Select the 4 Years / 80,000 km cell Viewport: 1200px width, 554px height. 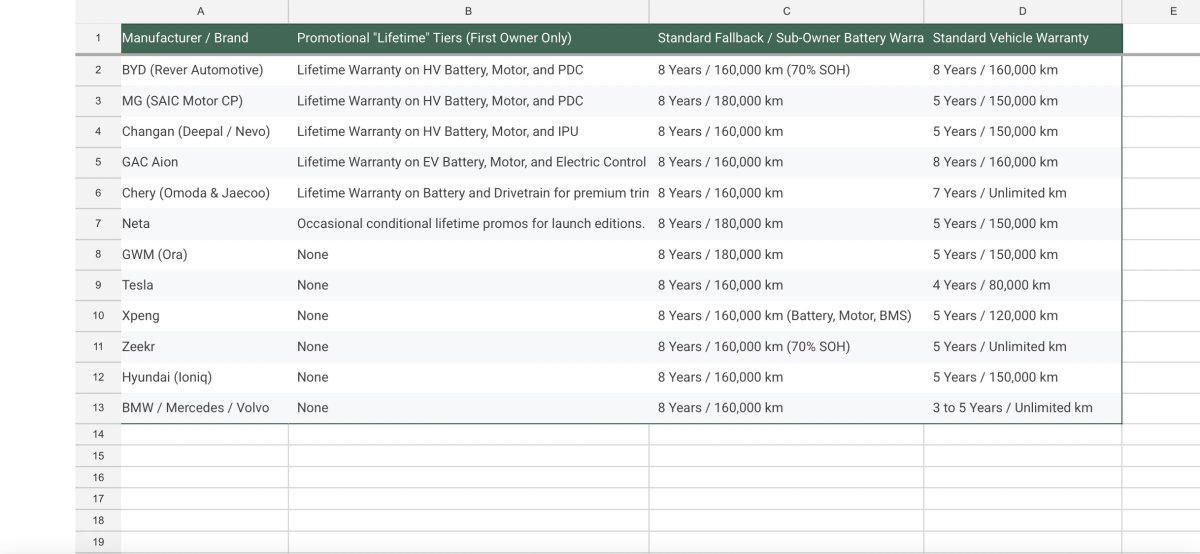coord(1022,285)
